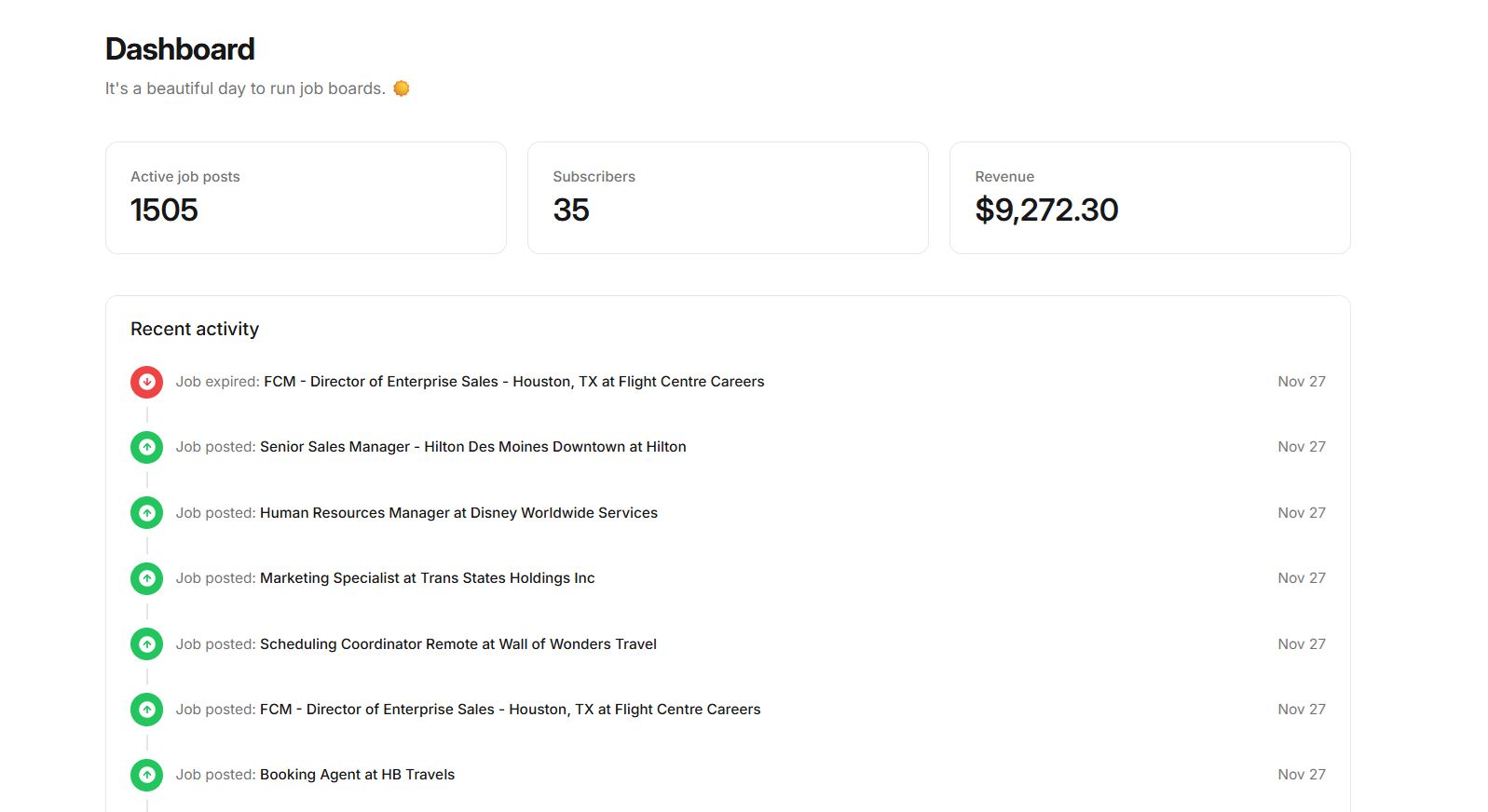Open the Active job posts card
The image size is (1488, 812).
tap(306, 197)
